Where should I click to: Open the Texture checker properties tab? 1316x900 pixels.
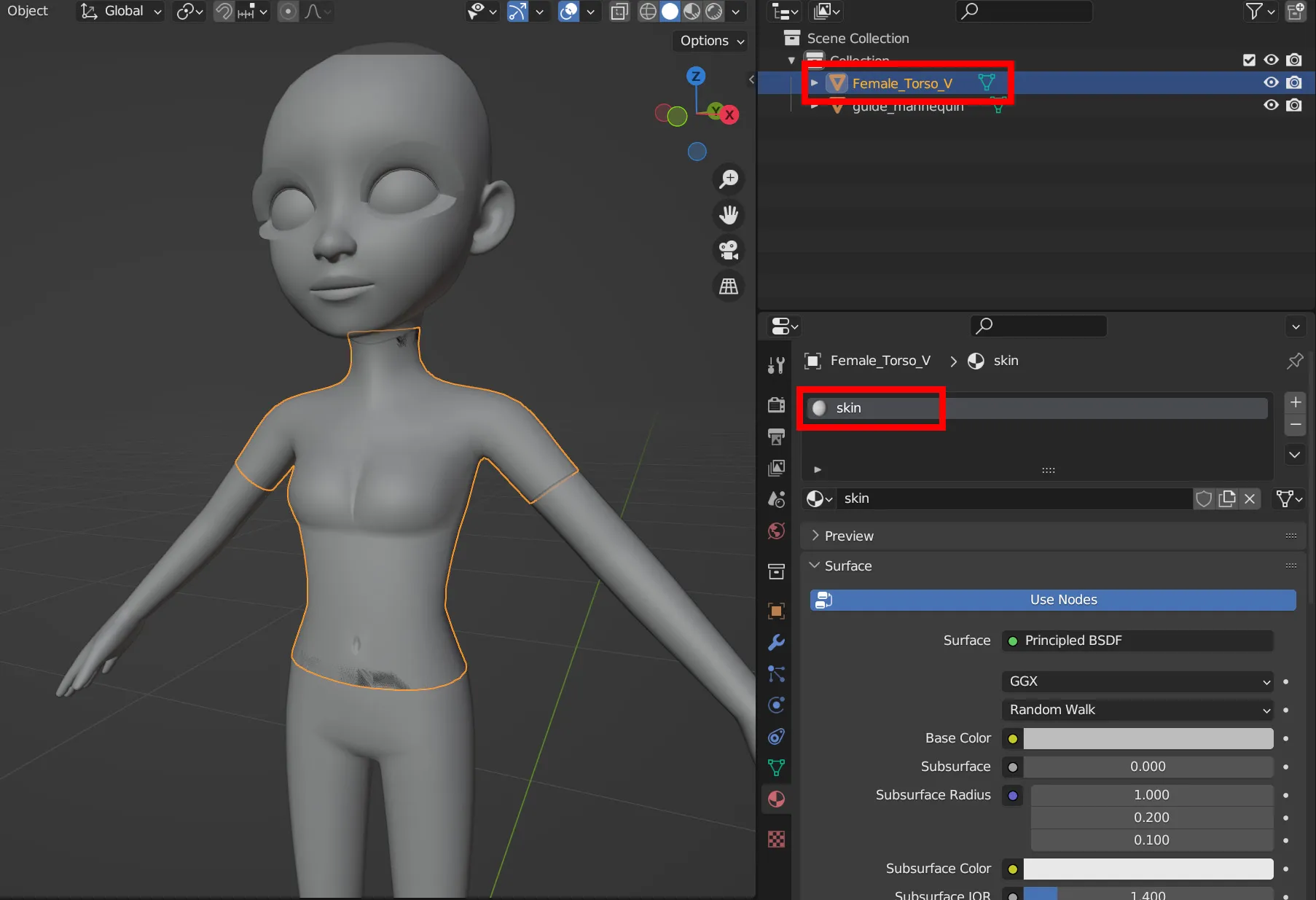[776, 839]
